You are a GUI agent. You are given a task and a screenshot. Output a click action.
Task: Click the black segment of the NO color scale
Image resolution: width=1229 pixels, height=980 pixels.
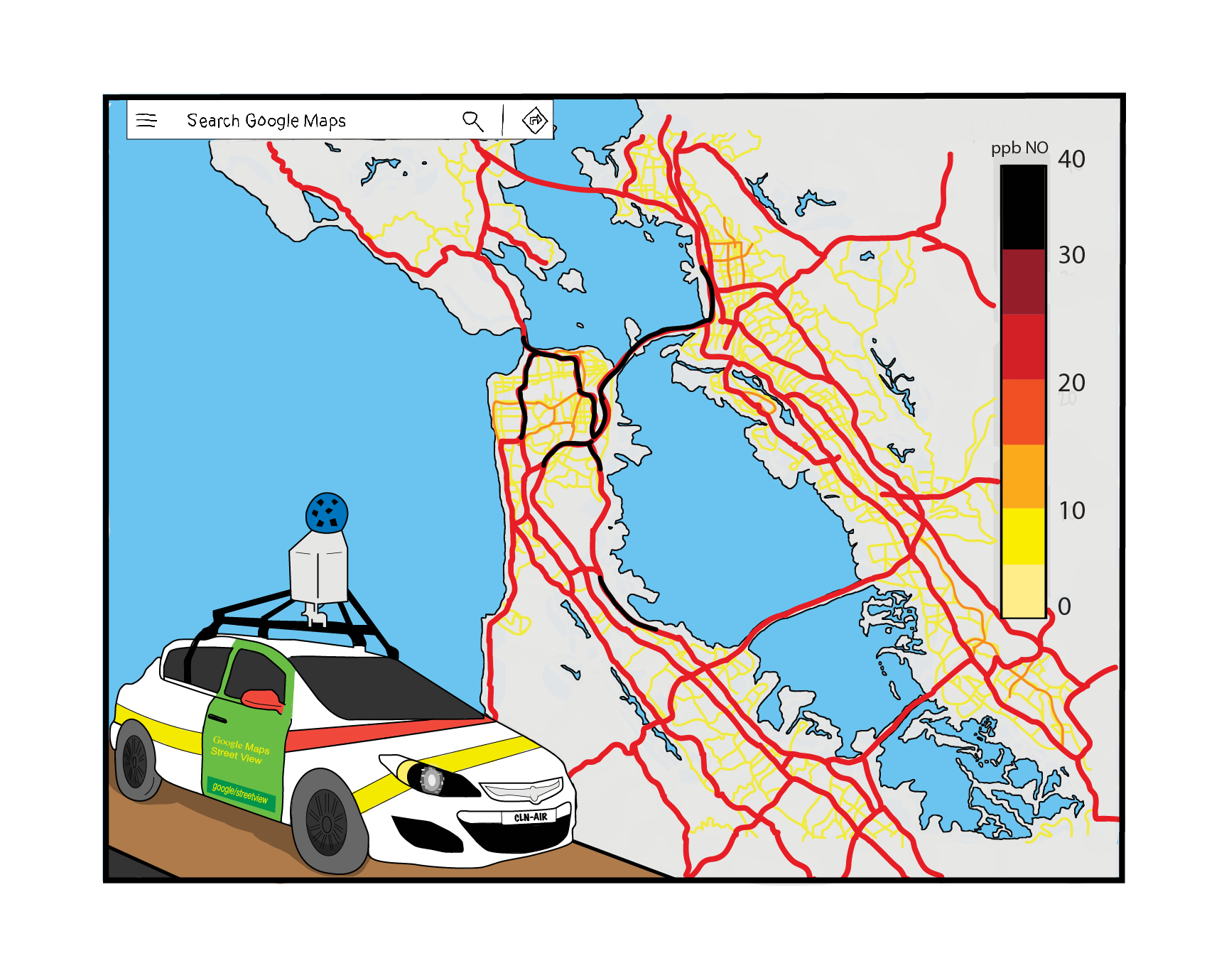1024,207
